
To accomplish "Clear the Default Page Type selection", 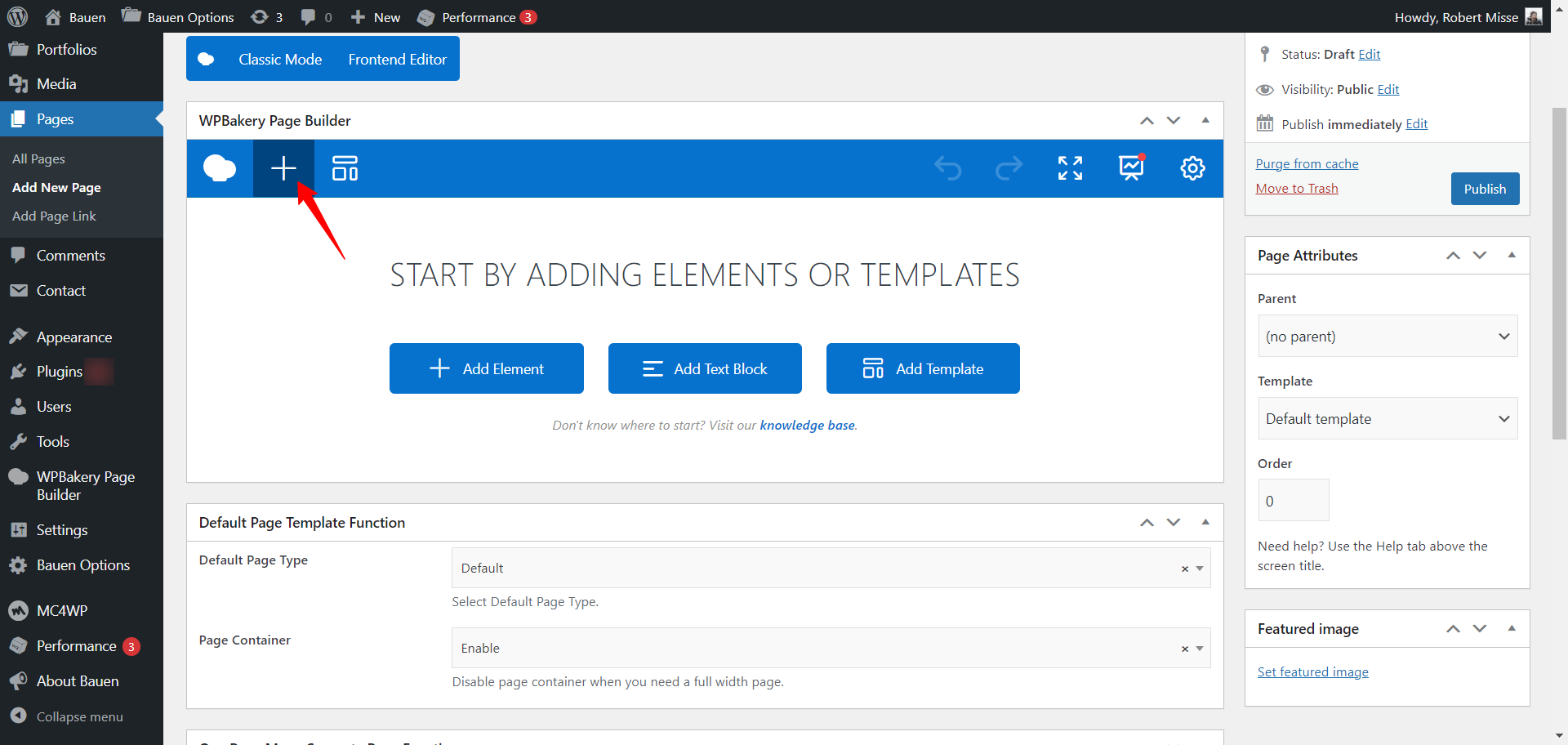I will (1184, 569).
